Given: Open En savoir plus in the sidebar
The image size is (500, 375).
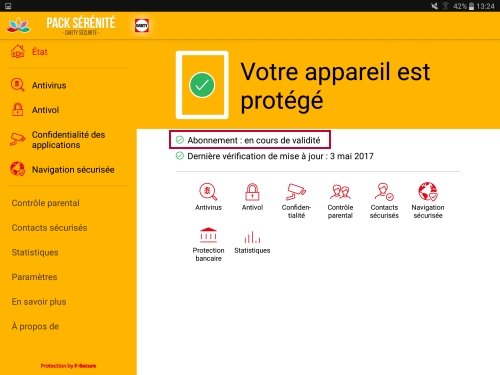Looking at the screenshot, I should point(39,302).
